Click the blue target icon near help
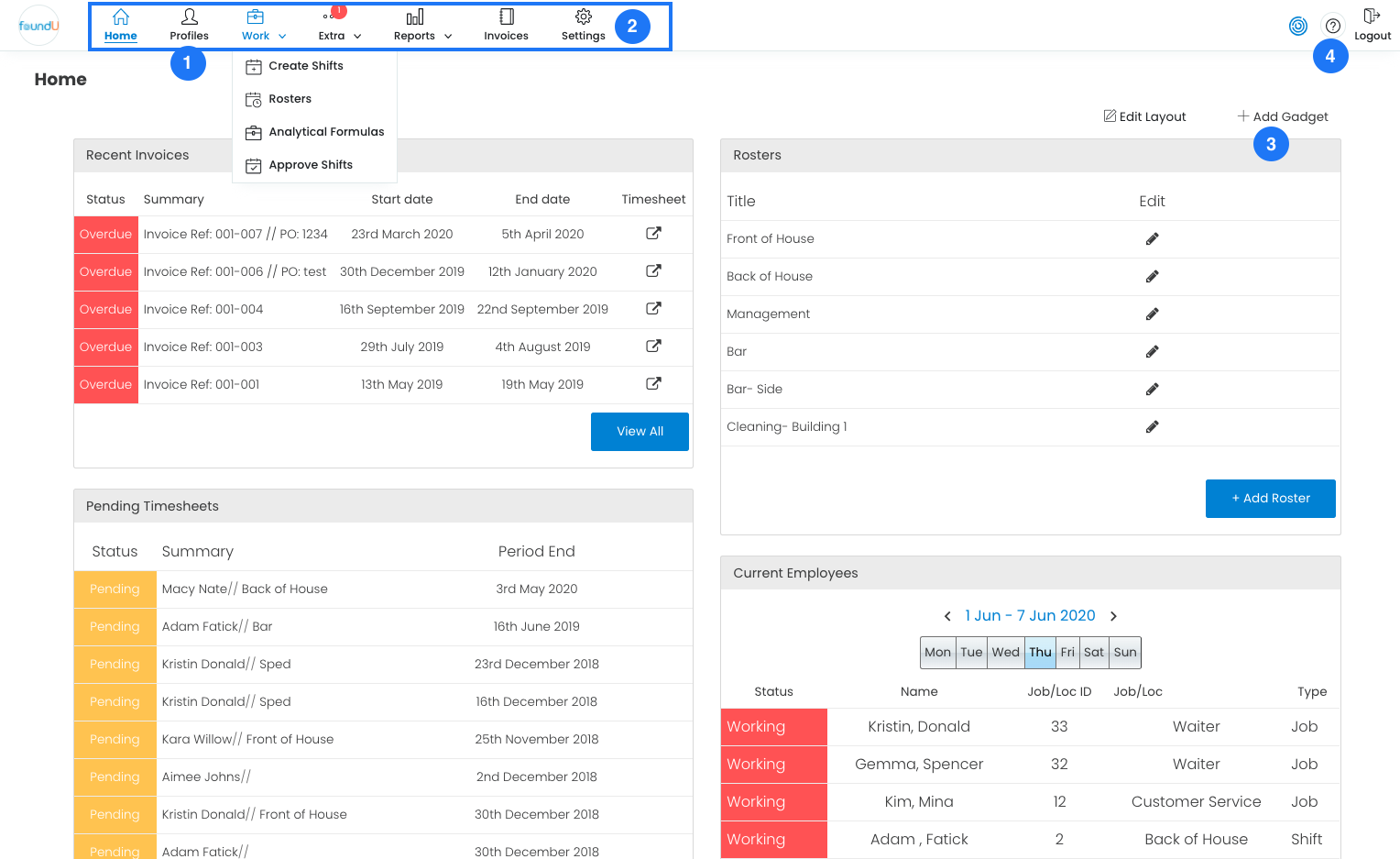The width and height of the screenshot is (1400, 859). coord(1297,26)
